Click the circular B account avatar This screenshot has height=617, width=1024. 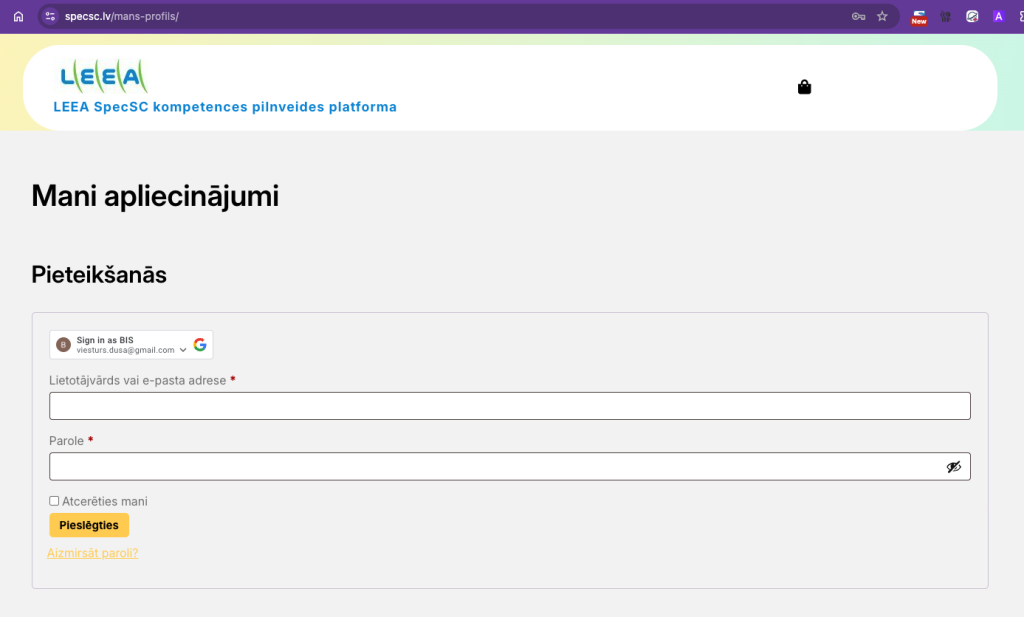pos(64,345)
